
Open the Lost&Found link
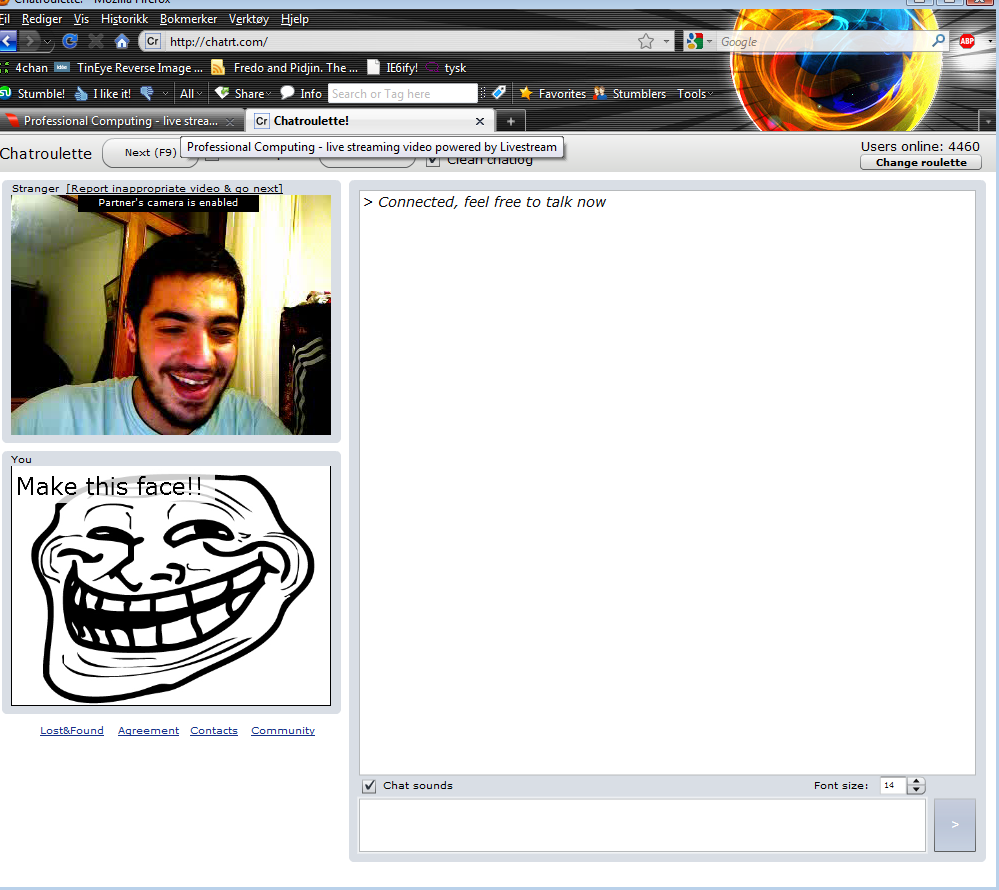72,731
